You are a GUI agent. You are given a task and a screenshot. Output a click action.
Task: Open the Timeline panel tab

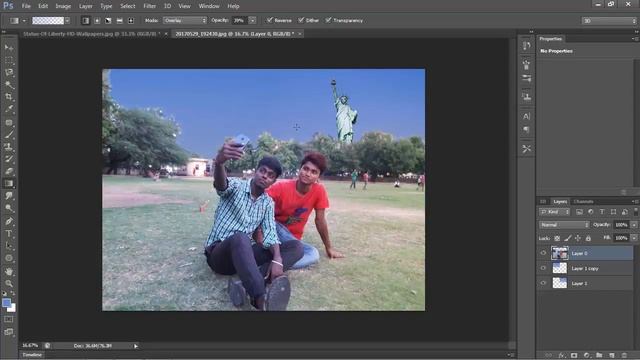pyautogui.click(x=32, y=355)
